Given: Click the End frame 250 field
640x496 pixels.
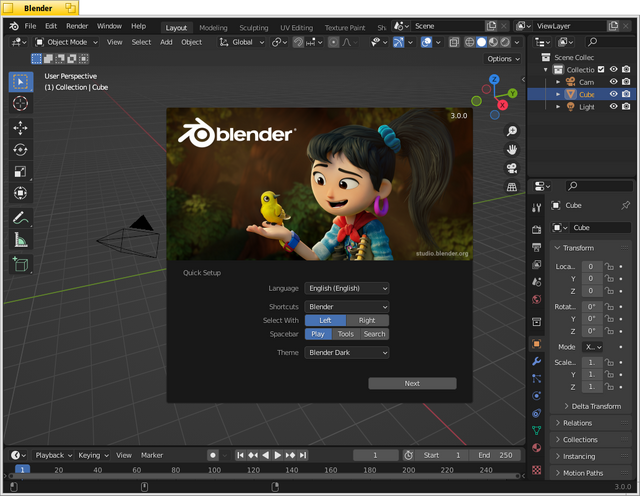Looking at the screenshot, I should (495, 455).
